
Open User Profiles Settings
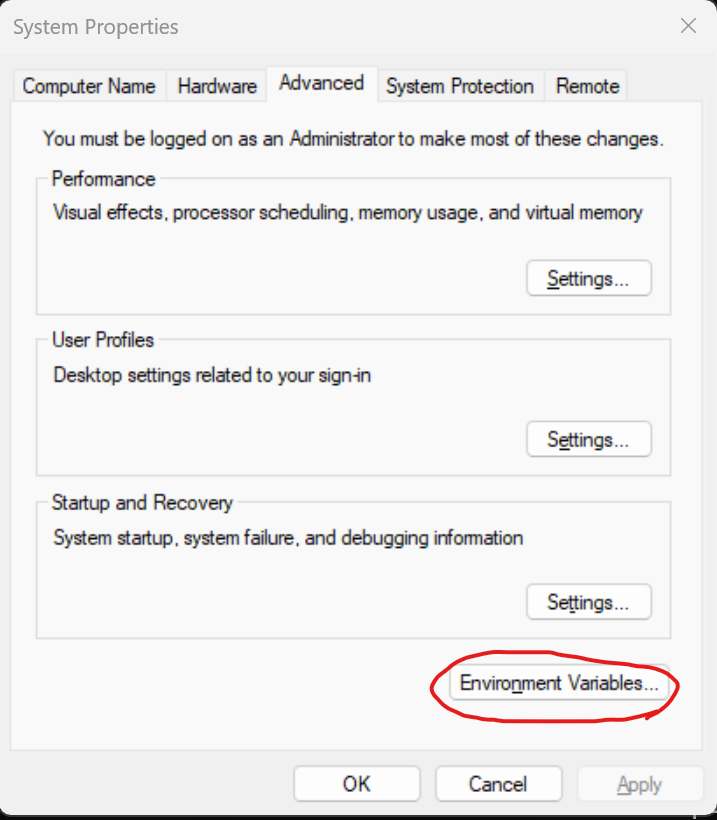tap(588, 439)
